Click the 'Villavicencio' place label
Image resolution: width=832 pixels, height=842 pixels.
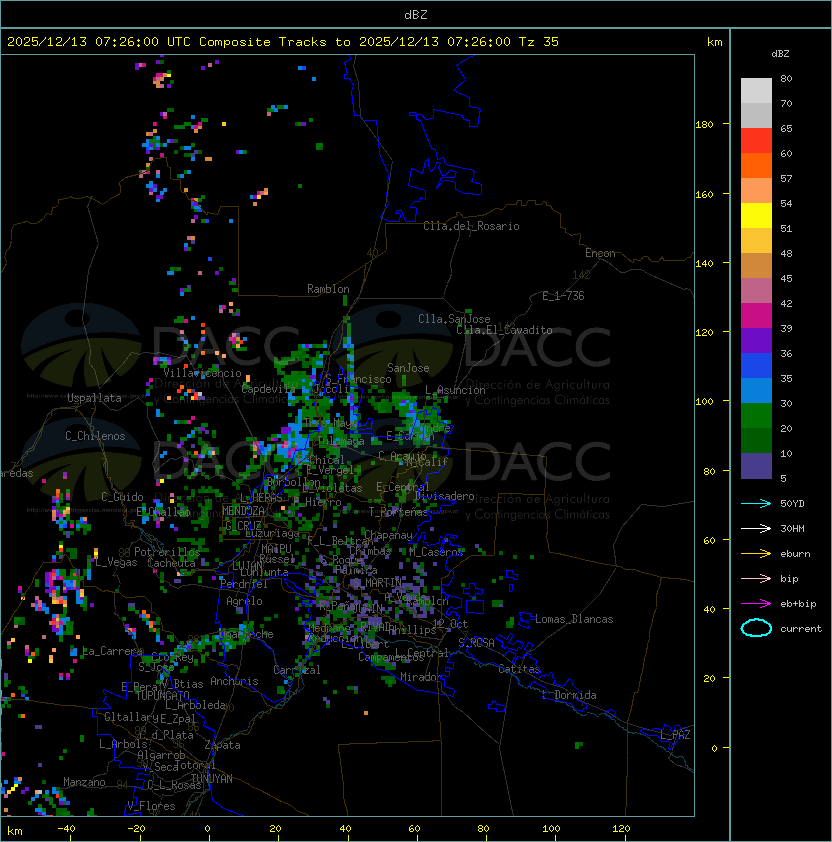click(202, 373)
